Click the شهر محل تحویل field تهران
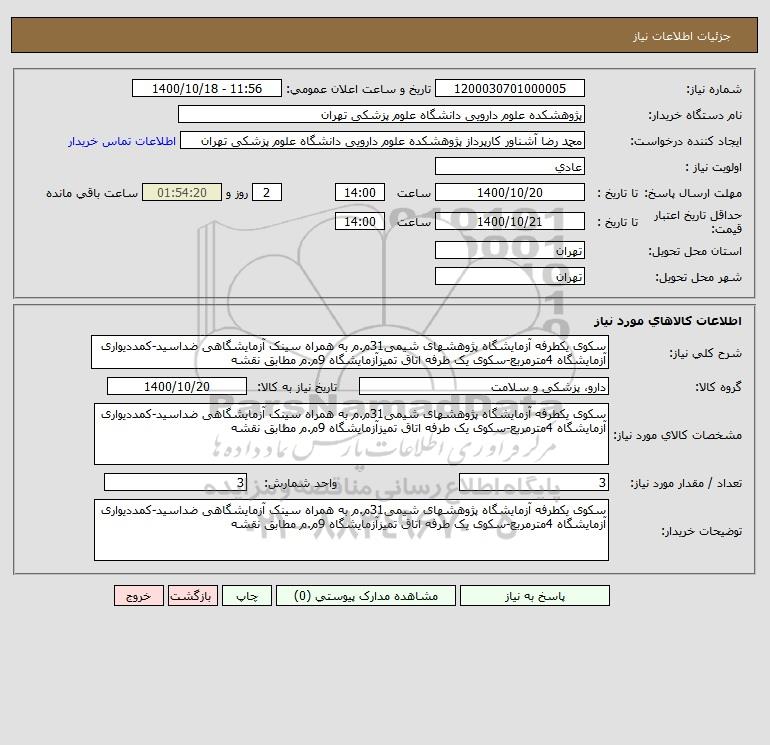Image resolution: width=770 pixels, height=745 pixels. (510, 276)
